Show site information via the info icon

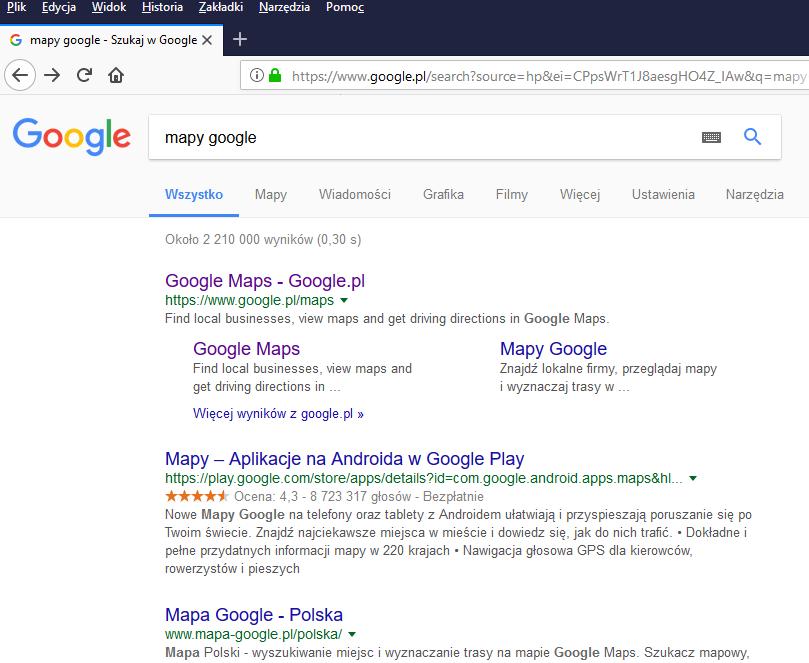(x=256, y=75)
